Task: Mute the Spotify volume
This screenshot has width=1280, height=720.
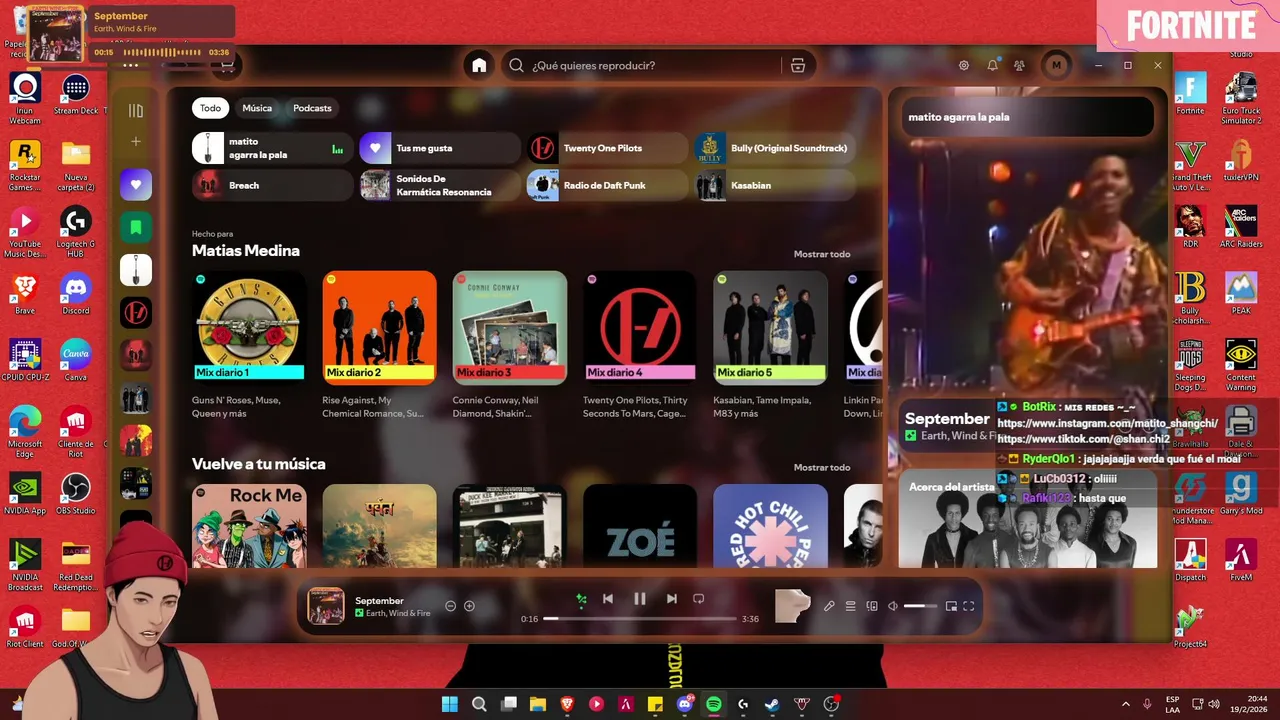Action: point(893,606)
